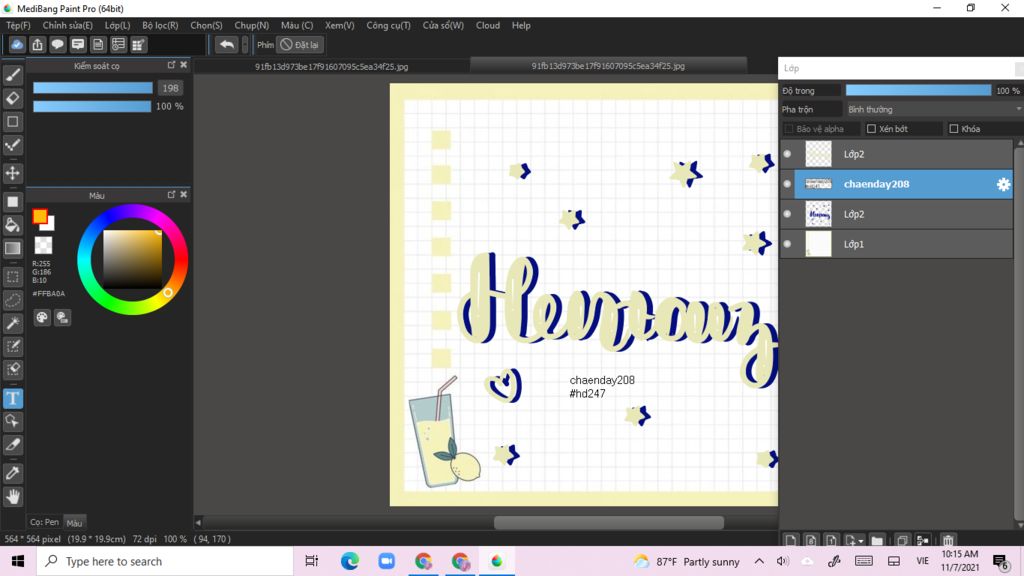
Task: Open the Bình thường blend mode dropdown
Action: coord(934,109)
